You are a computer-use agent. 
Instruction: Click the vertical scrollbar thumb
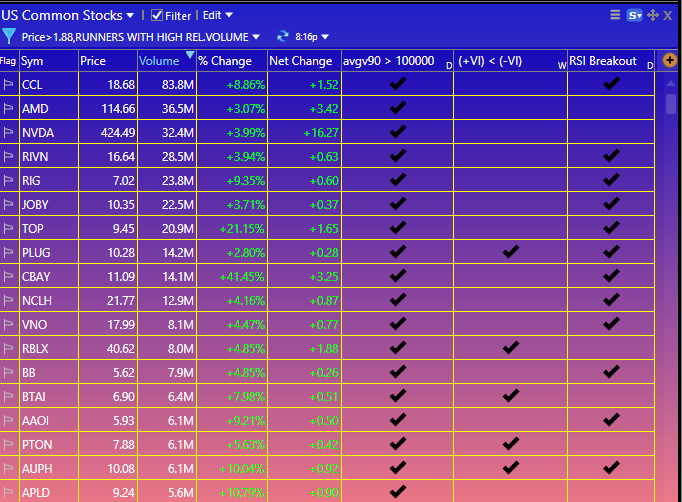click(671, 104)
